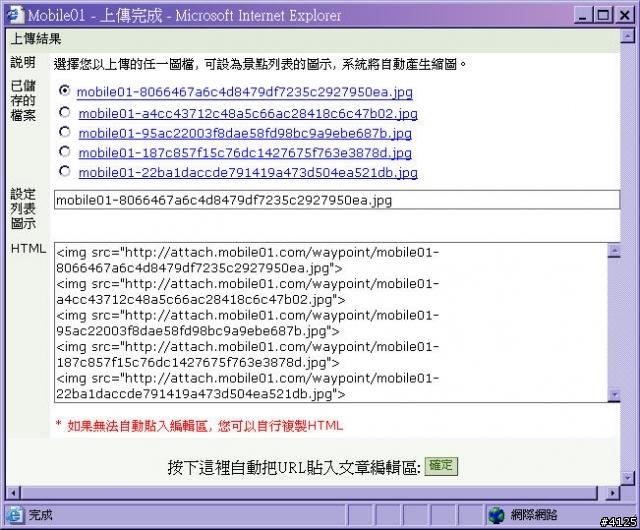Click horizontal scrollbar left arrow

[13, 493]
